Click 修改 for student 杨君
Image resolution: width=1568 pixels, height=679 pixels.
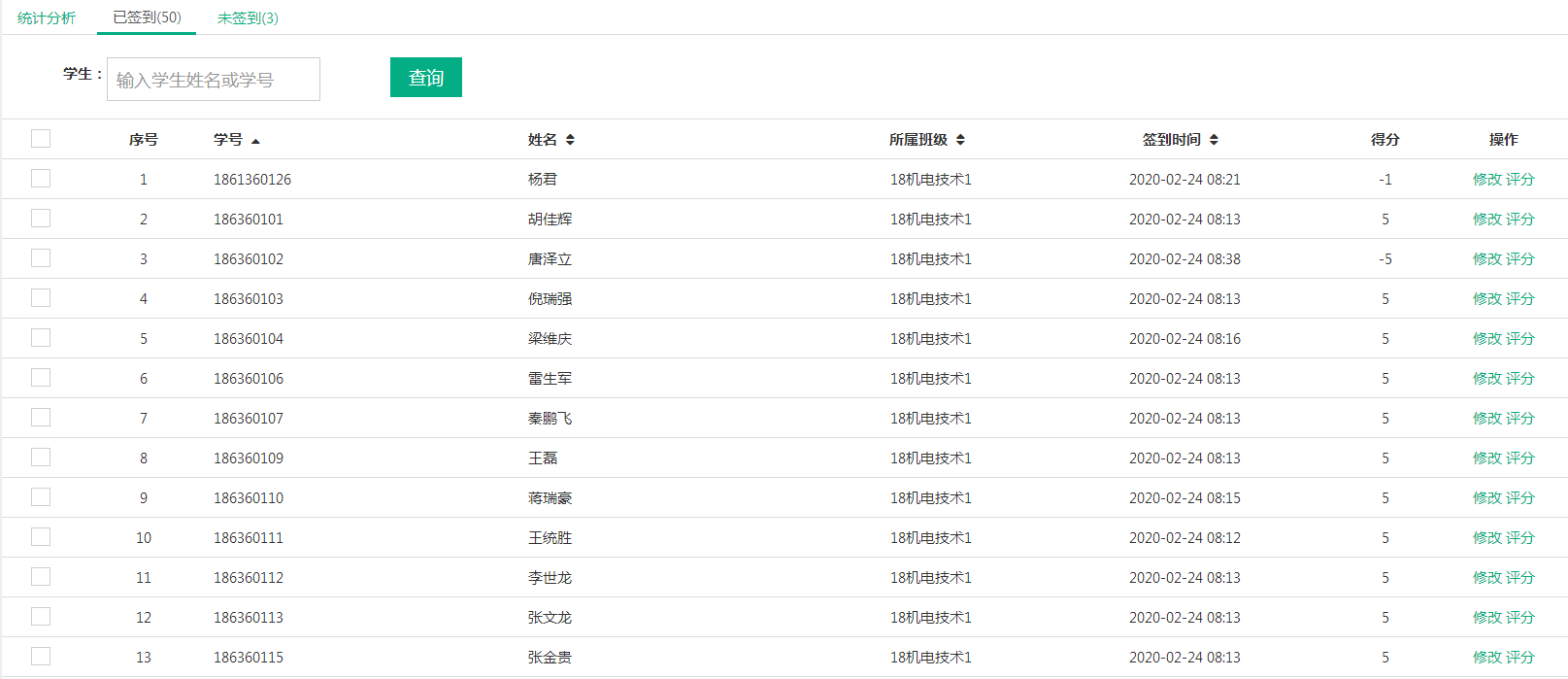(x=1486, y=180)
